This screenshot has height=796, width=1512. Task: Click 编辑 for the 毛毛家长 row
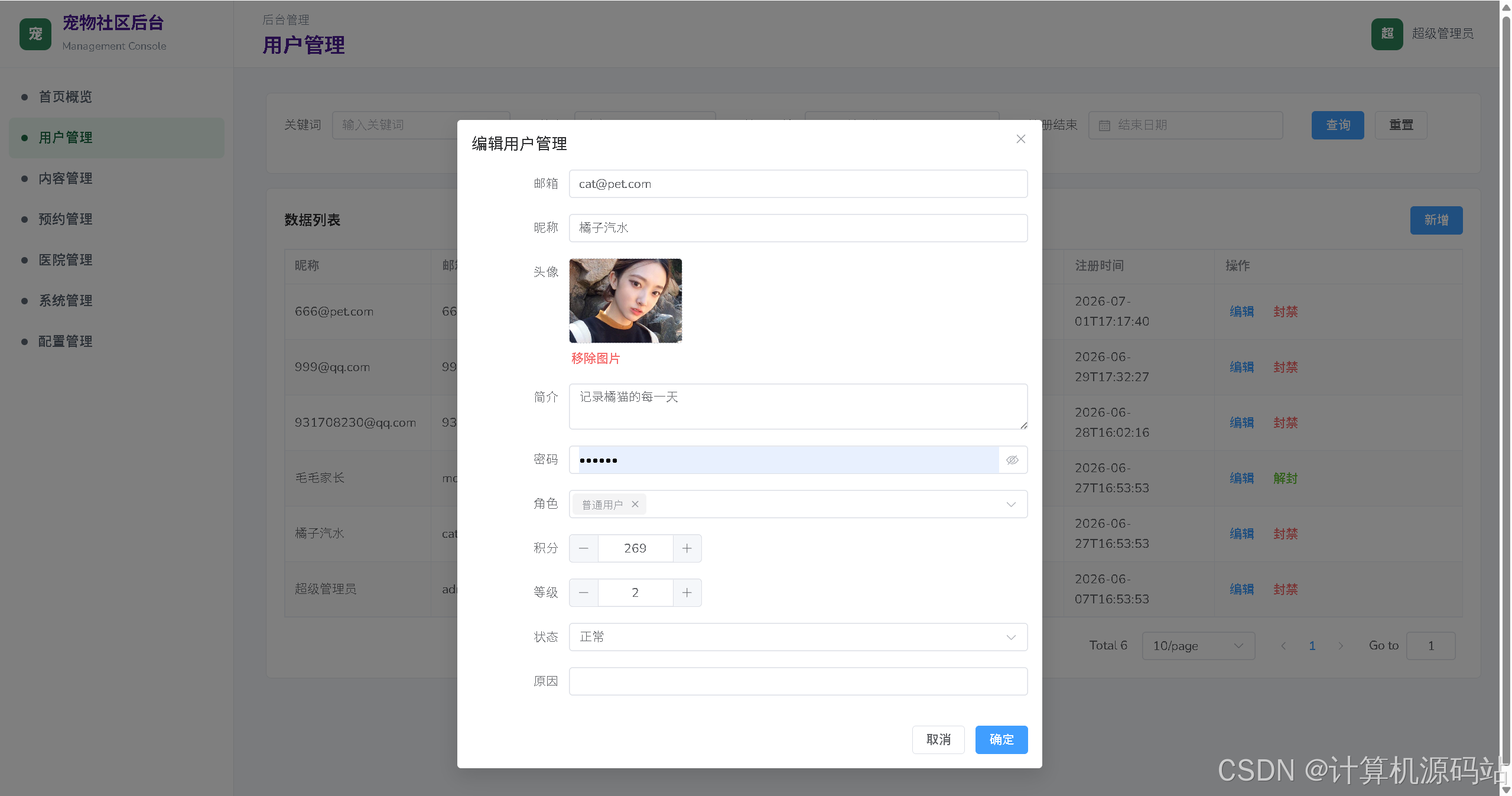click(1241, 479)
